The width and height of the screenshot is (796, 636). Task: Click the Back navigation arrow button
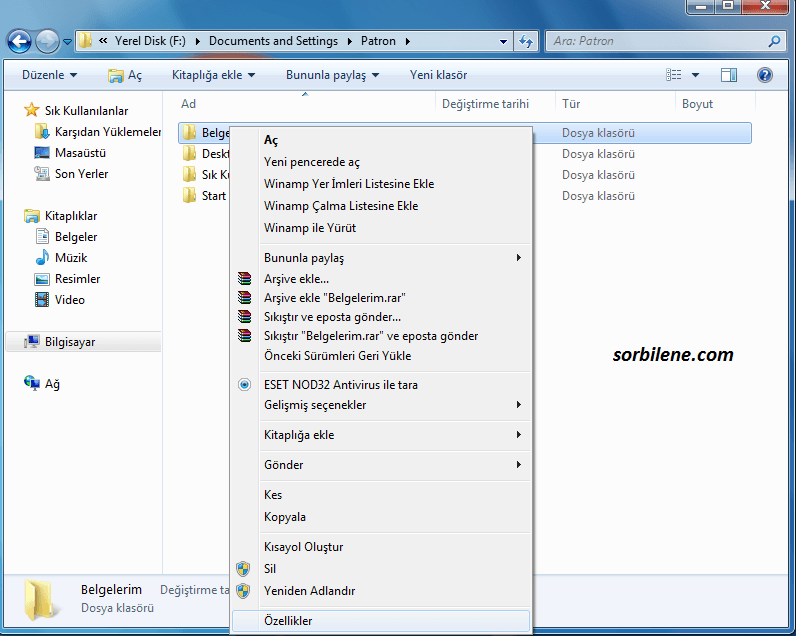click(x=19, y=41)
